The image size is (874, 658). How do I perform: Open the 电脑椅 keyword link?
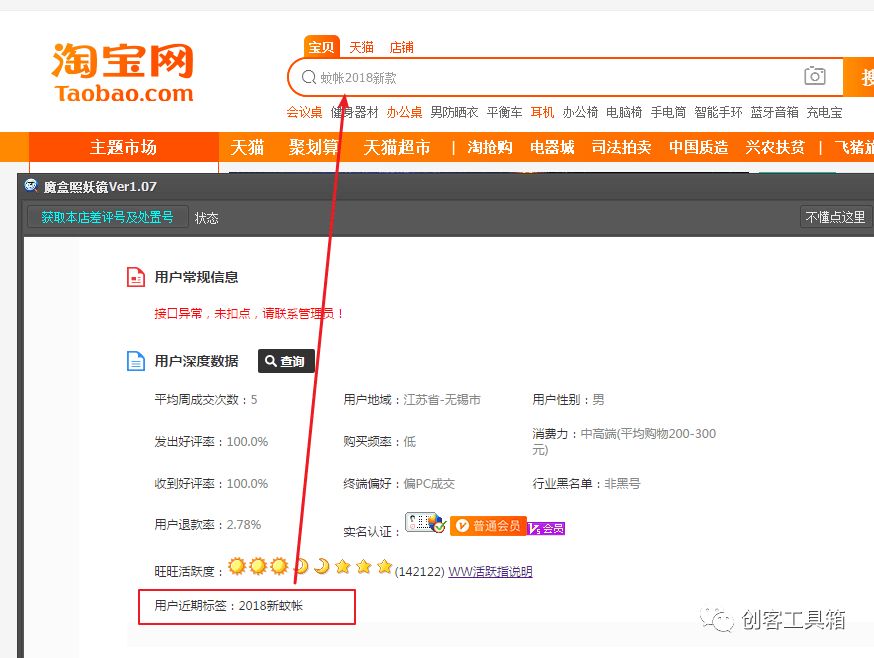click(x=624, y=112)
